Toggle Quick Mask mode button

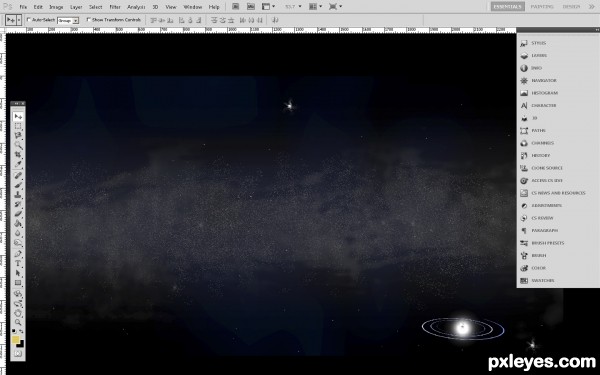(18, 354)
